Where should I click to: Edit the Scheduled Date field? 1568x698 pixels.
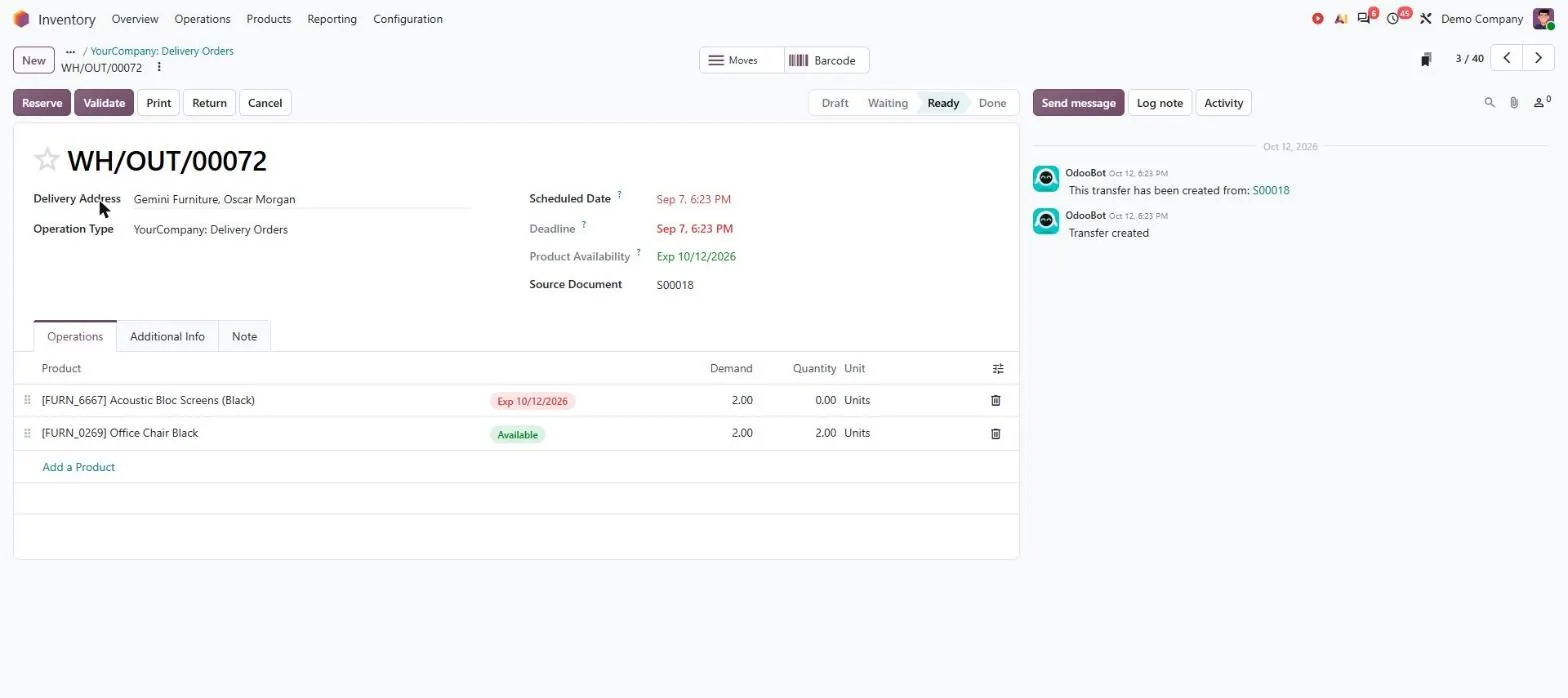693,199
